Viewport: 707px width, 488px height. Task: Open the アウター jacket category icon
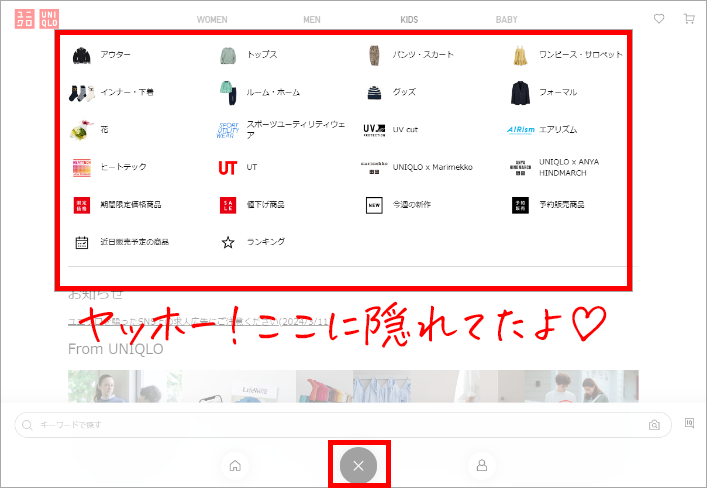pyautogui.click(x=82, y=55)
